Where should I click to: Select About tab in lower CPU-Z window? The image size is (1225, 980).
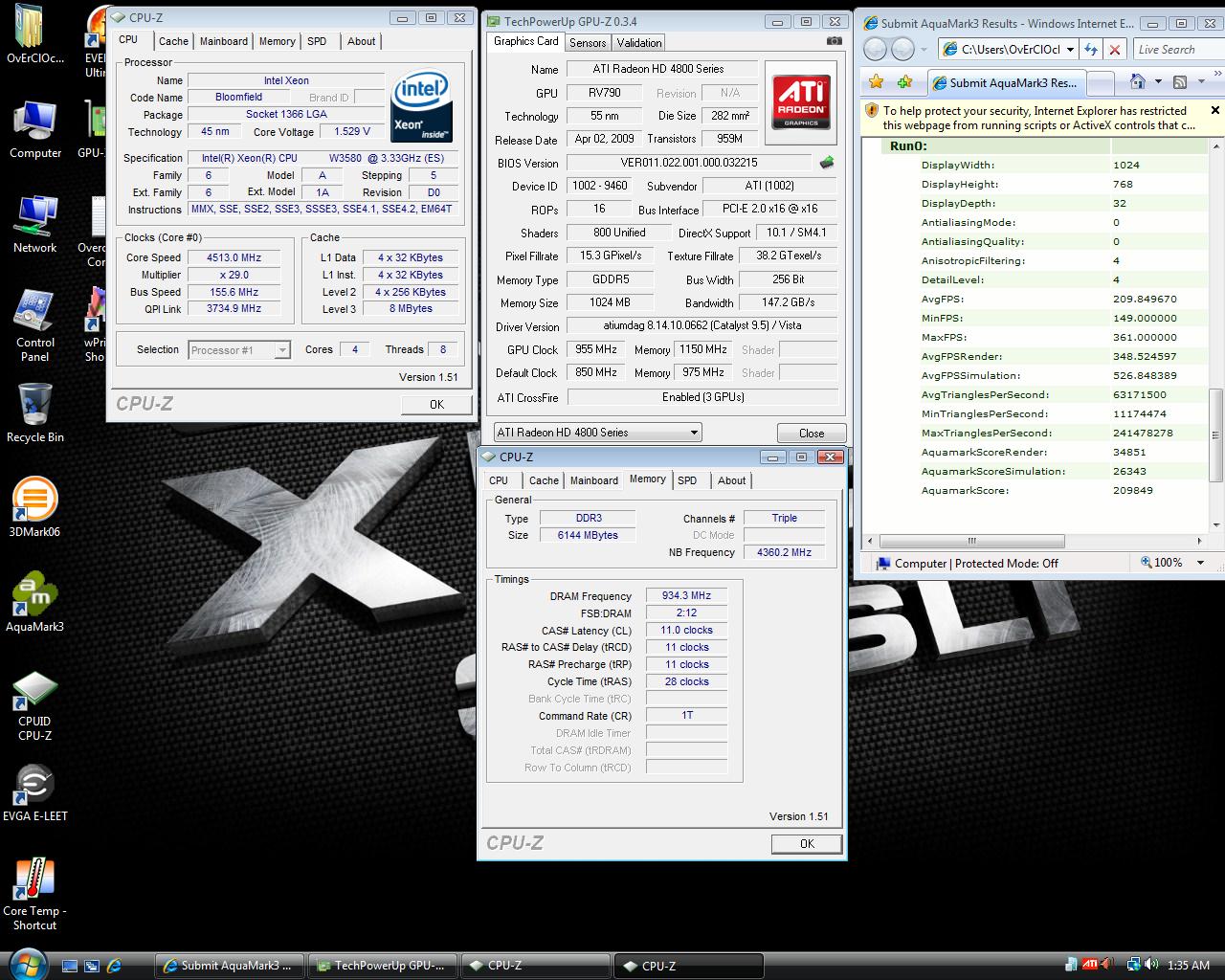(x=732, y=480)
